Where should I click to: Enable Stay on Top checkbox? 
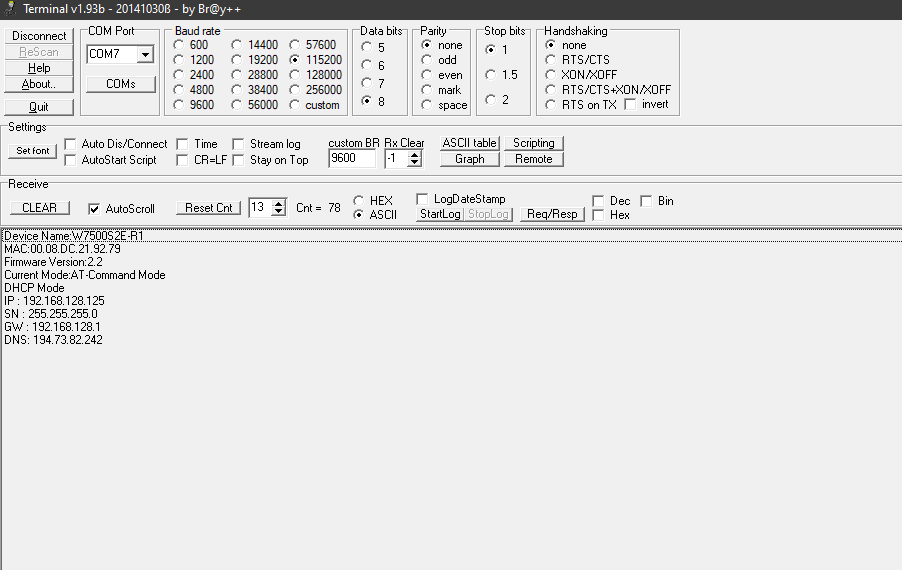point(238,160)
